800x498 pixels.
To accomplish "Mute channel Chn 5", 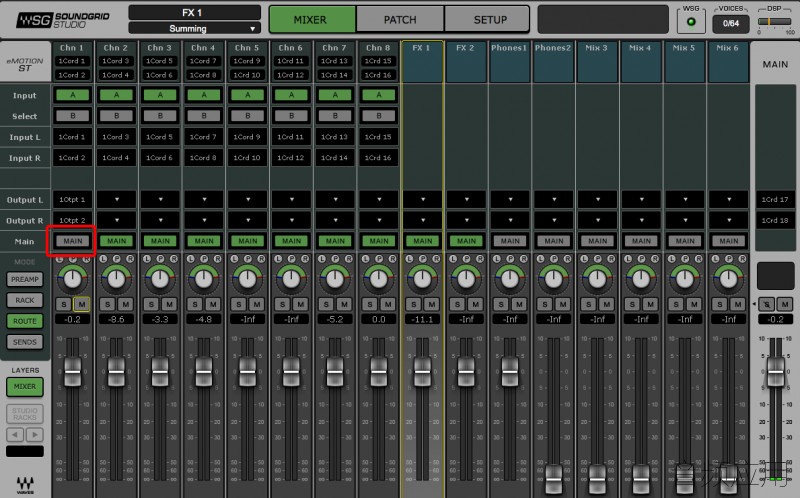I will (257, 305).
